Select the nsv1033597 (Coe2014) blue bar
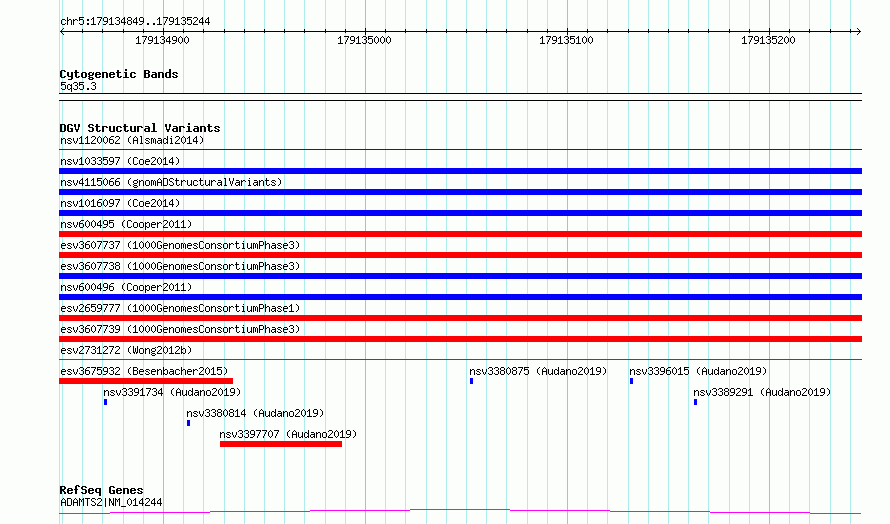Screen dimensions: 890x524 pos(460,171)
